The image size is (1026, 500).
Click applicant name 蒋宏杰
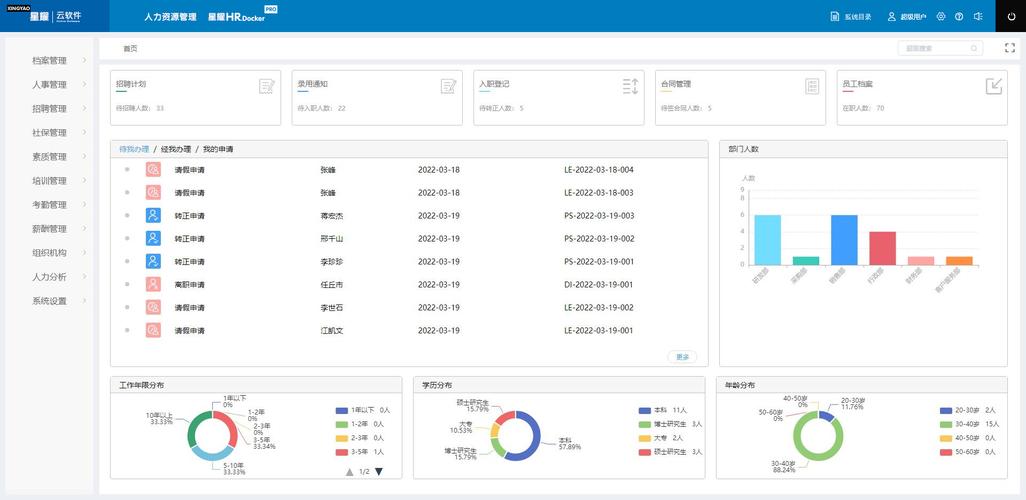[x=332, y=216]
